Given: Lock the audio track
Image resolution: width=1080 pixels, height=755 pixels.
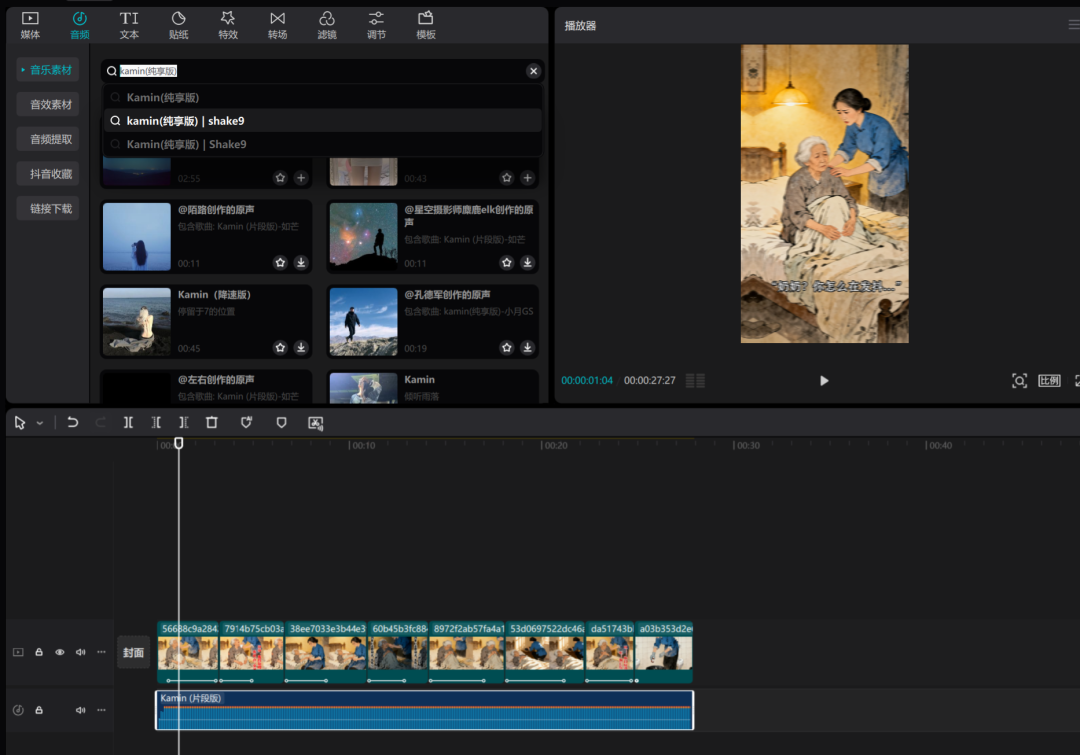Looking at the screenshot, I should (x=39, y=710).
